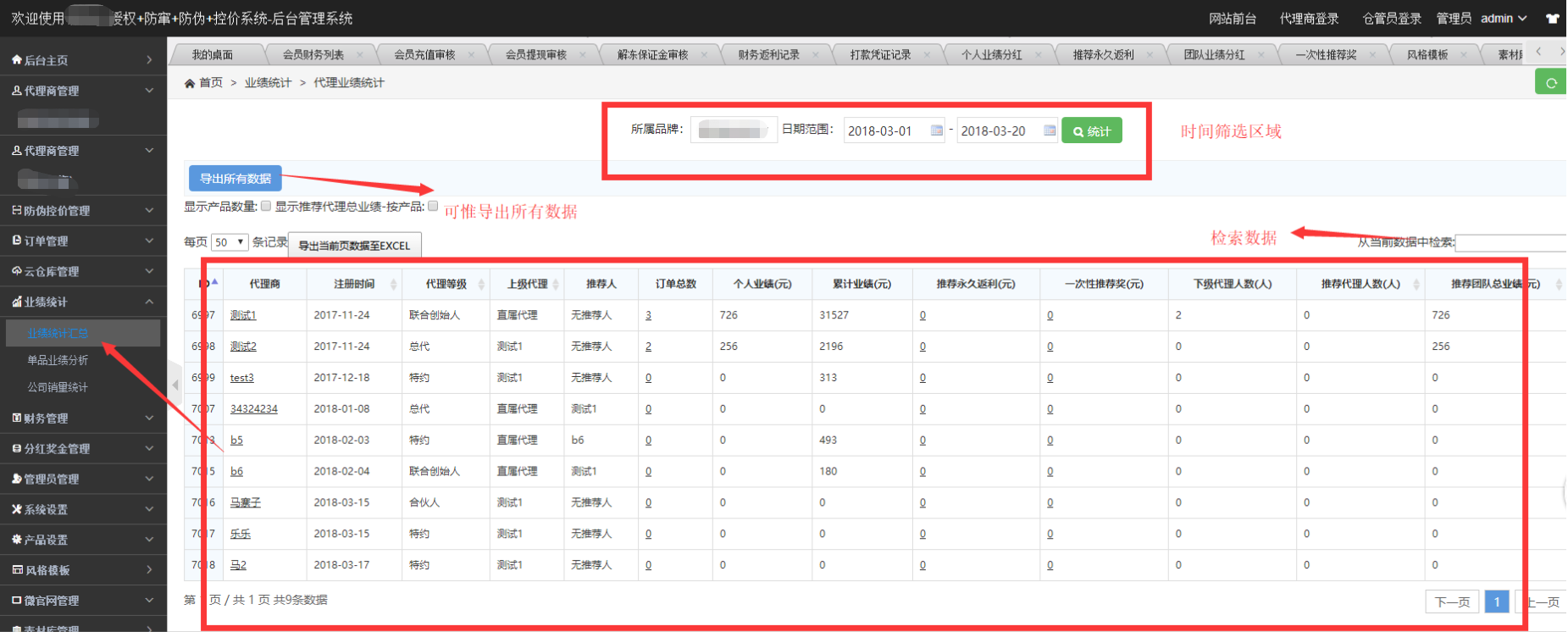
Task: Sort table by ID column arrow
Action: [215, 282]
